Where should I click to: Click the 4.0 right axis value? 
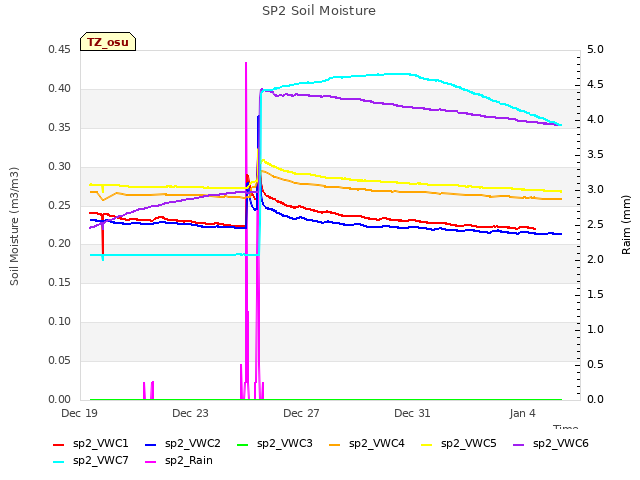pos(595,120)
